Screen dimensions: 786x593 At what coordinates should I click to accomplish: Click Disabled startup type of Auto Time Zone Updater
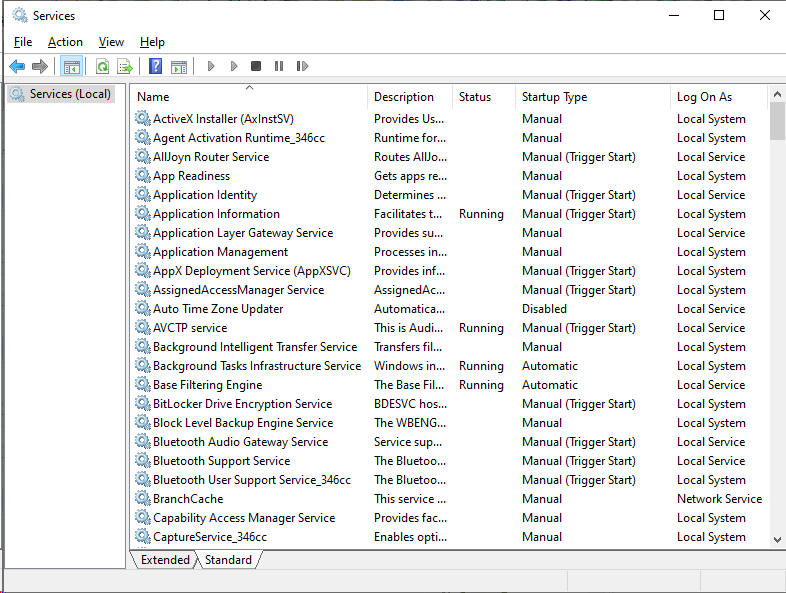point(544,309)
